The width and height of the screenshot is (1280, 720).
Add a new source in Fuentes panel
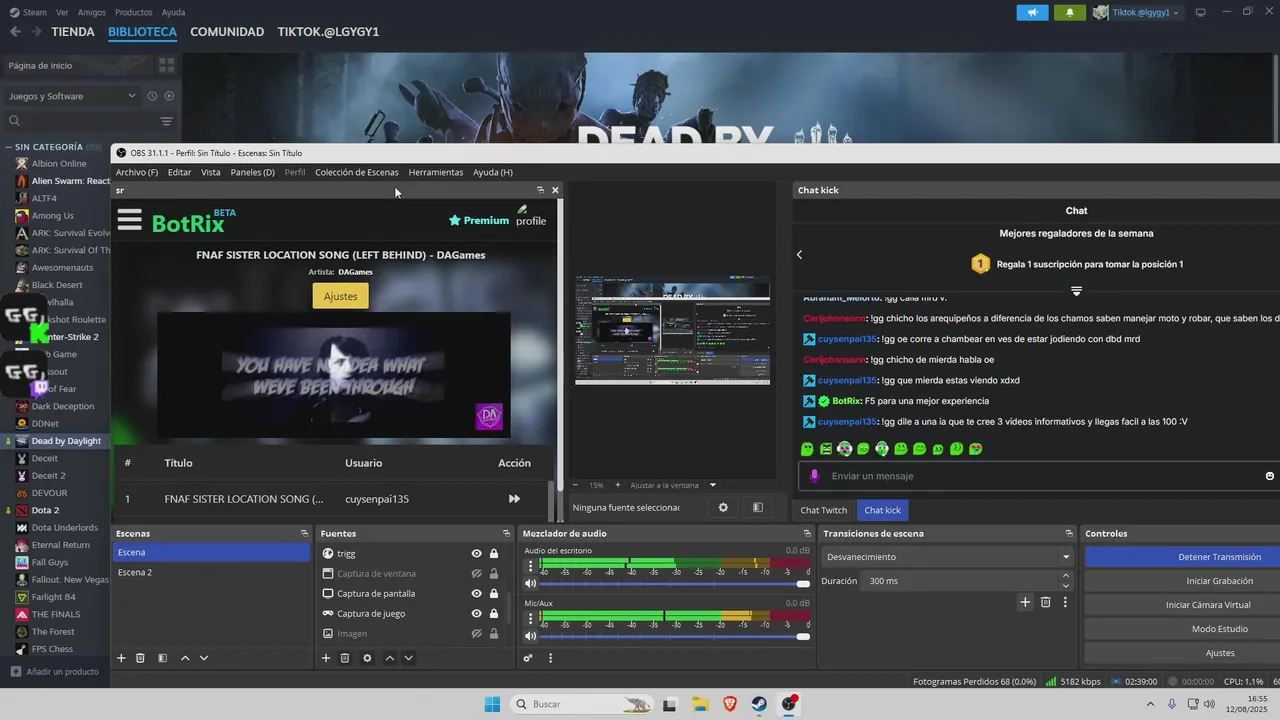[x=326, y=658]
